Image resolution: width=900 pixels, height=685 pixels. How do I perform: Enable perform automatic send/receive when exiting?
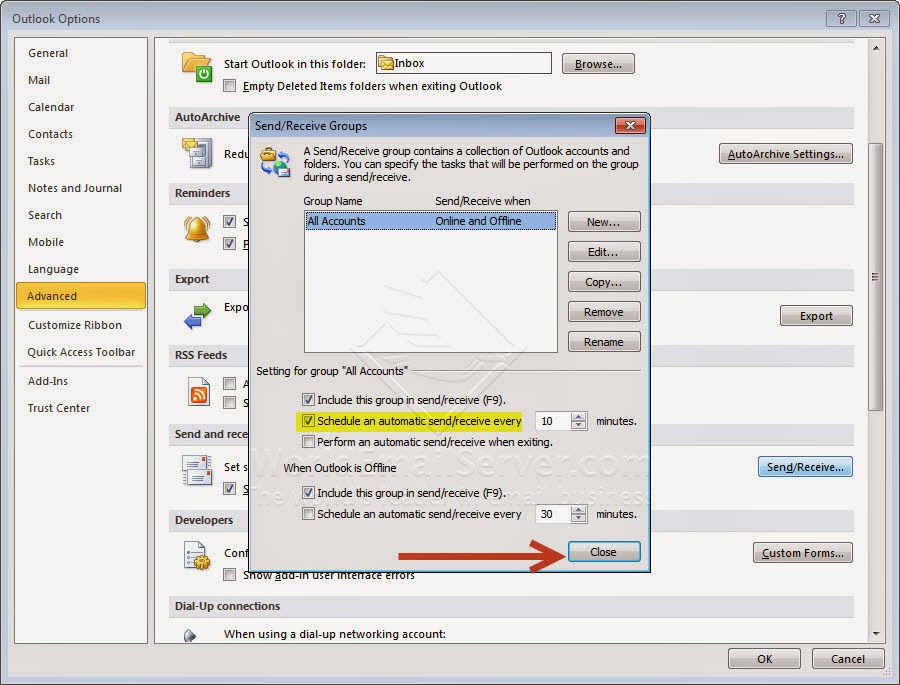tap(309, 441)
